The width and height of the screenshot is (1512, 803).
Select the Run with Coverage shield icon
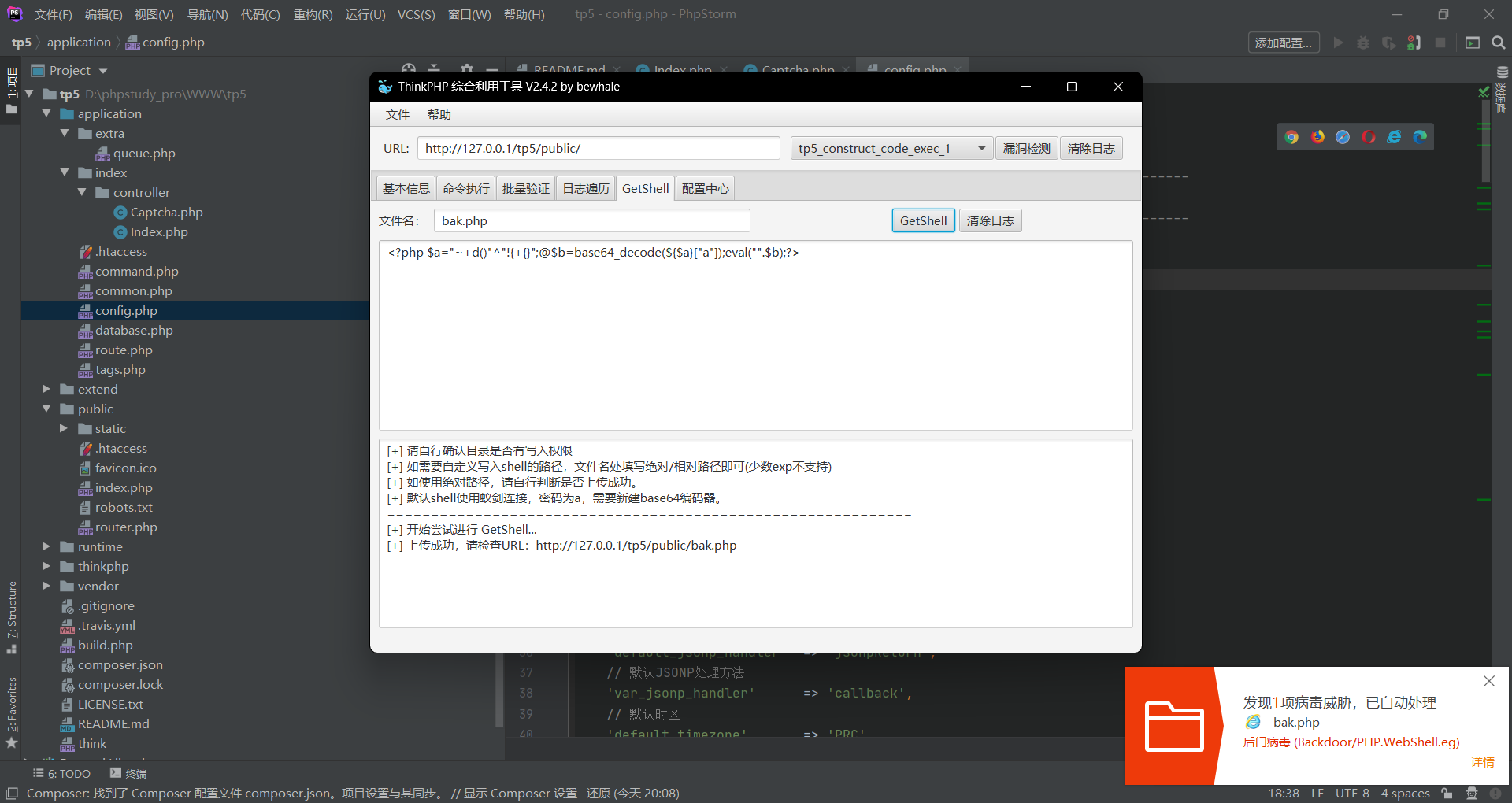[x=1389, y=43]
